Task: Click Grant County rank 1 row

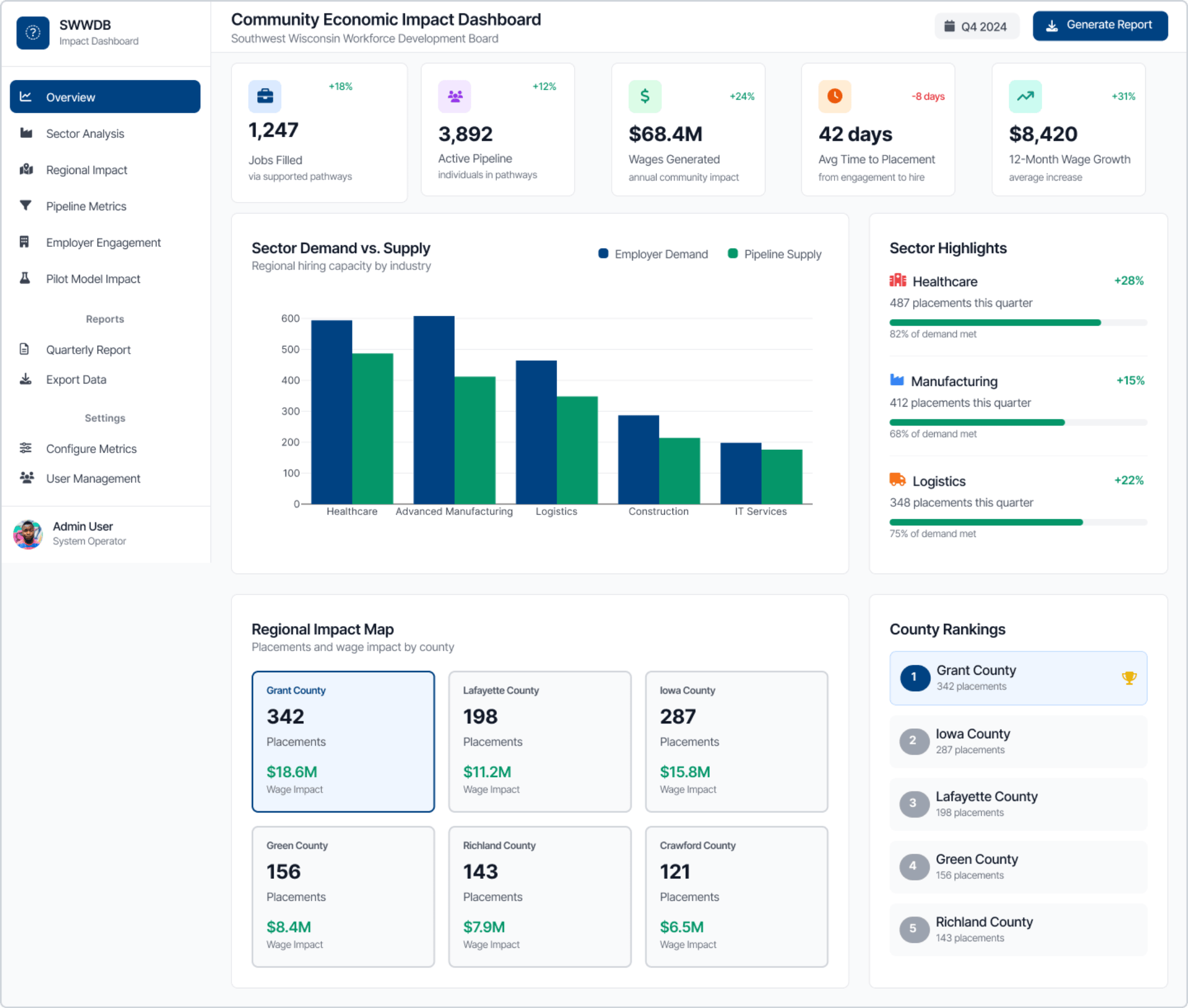Action: point(1018,677)
